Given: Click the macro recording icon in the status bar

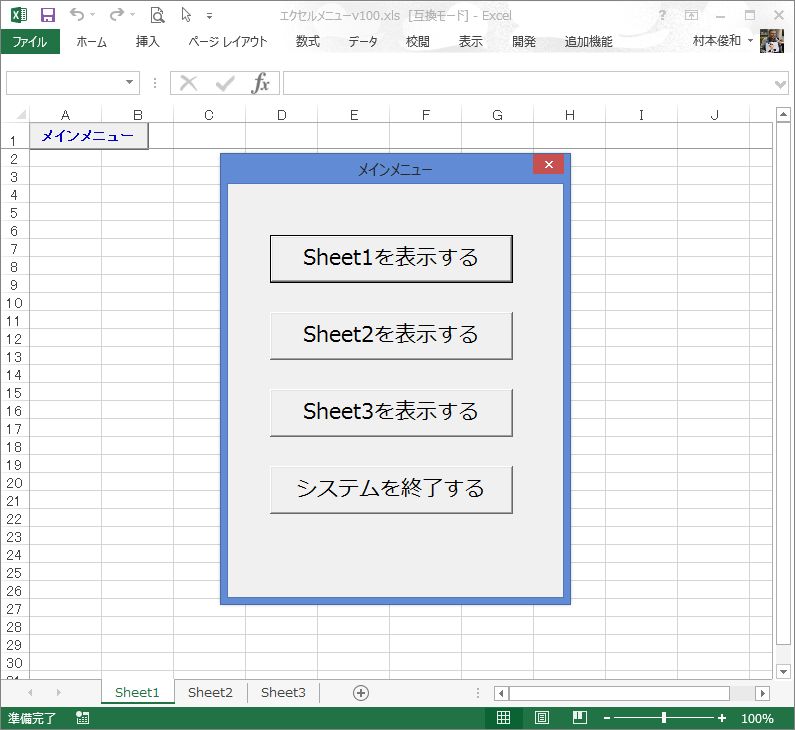Looking at the screenshot, I should [x=82, y=718].
